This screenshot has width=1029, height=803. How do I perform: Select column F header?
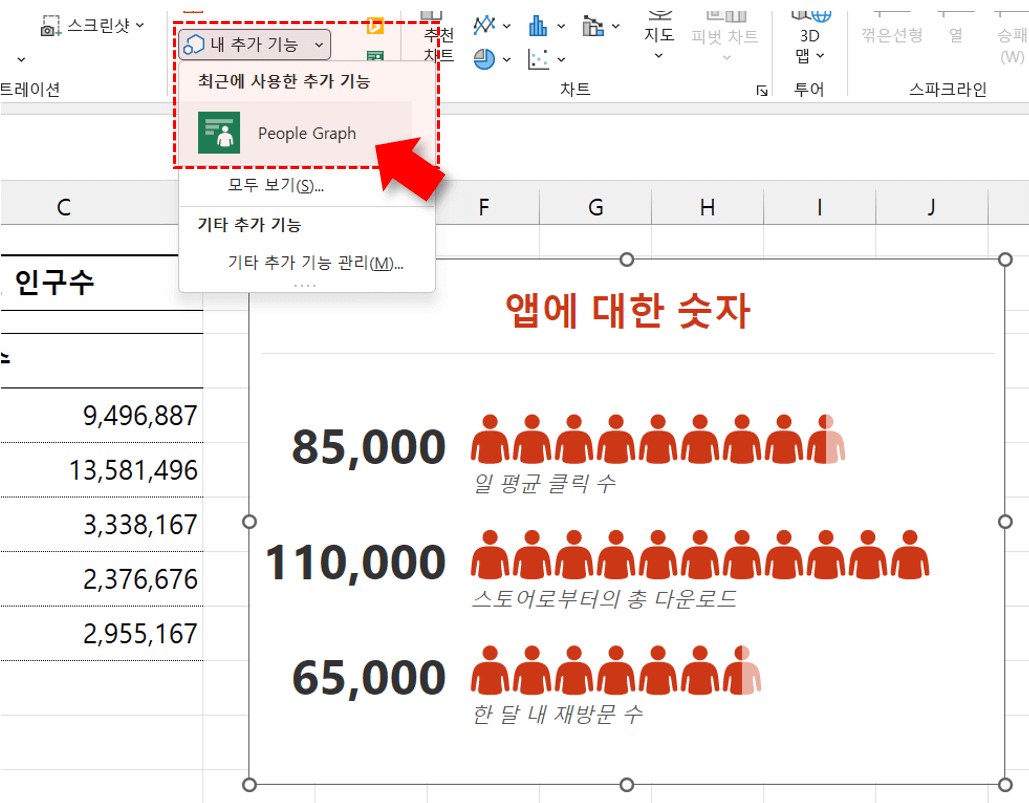coord(484,207)
